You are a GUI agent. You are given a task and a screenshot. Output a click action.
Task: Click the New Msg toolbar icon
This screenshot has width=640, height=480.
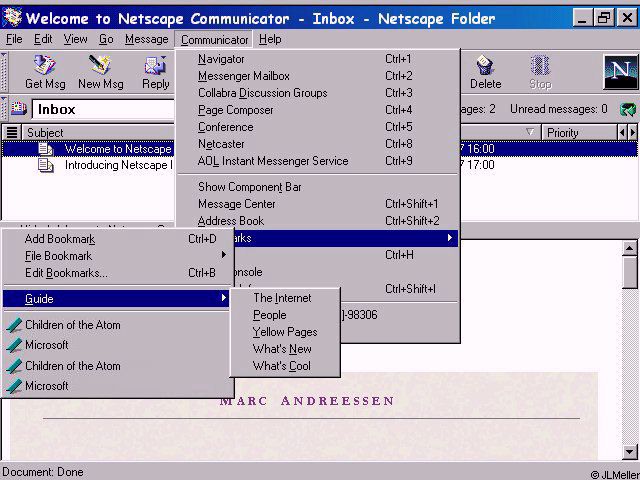coord(100,64)
